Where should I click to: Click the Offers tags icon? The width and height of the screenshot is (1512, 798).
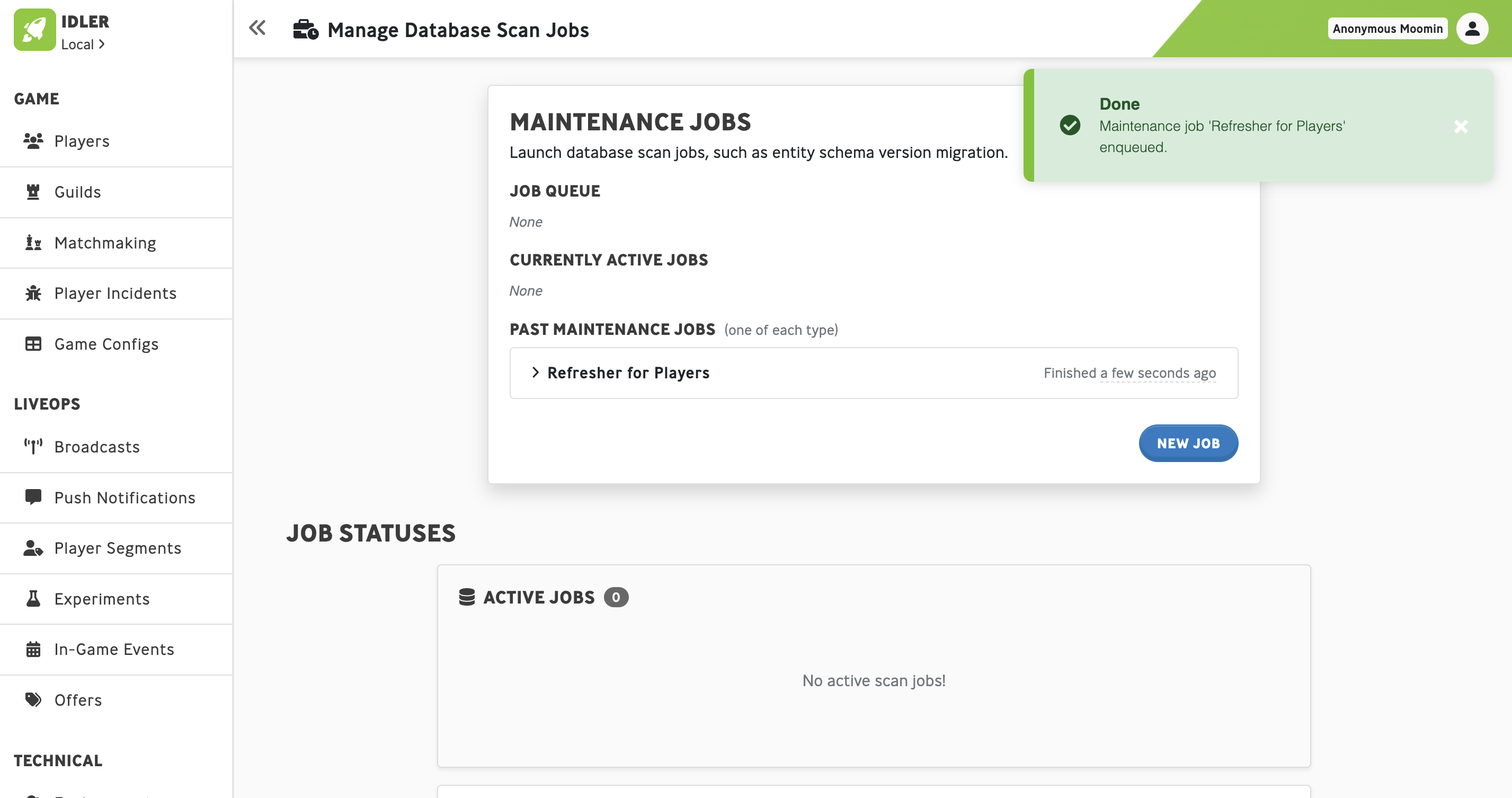33,699
